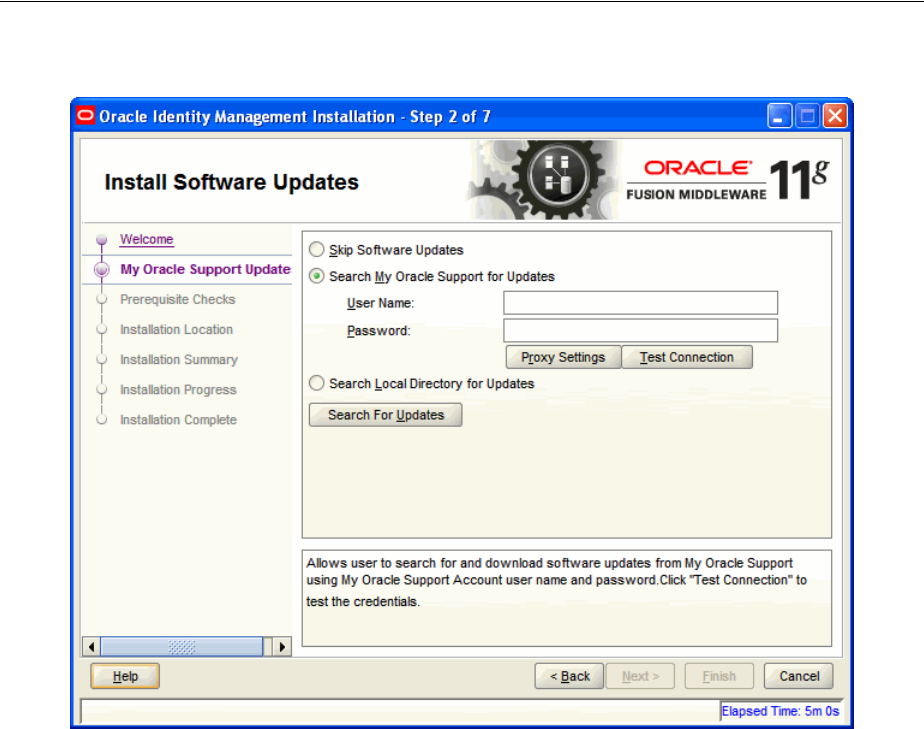Viewport: 924px width, 729px height.
Task: Click the Elapsed Time status text
Action: pyautogui.click(x=780, y=711)
